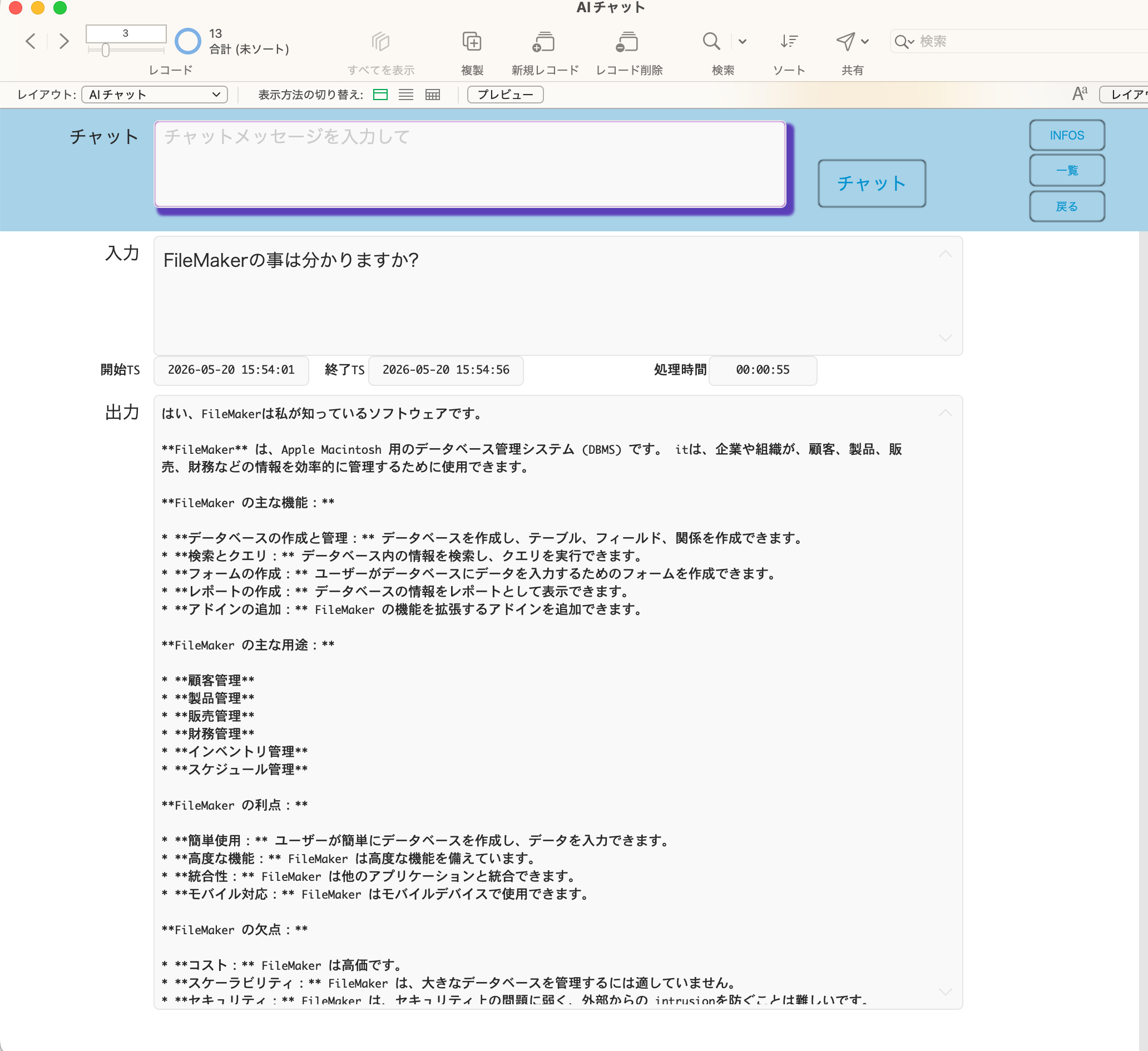The image size is (1148, 1051).
Task: Click the プレビュー button
Action: pyautogui.click(x=505, y=95)
